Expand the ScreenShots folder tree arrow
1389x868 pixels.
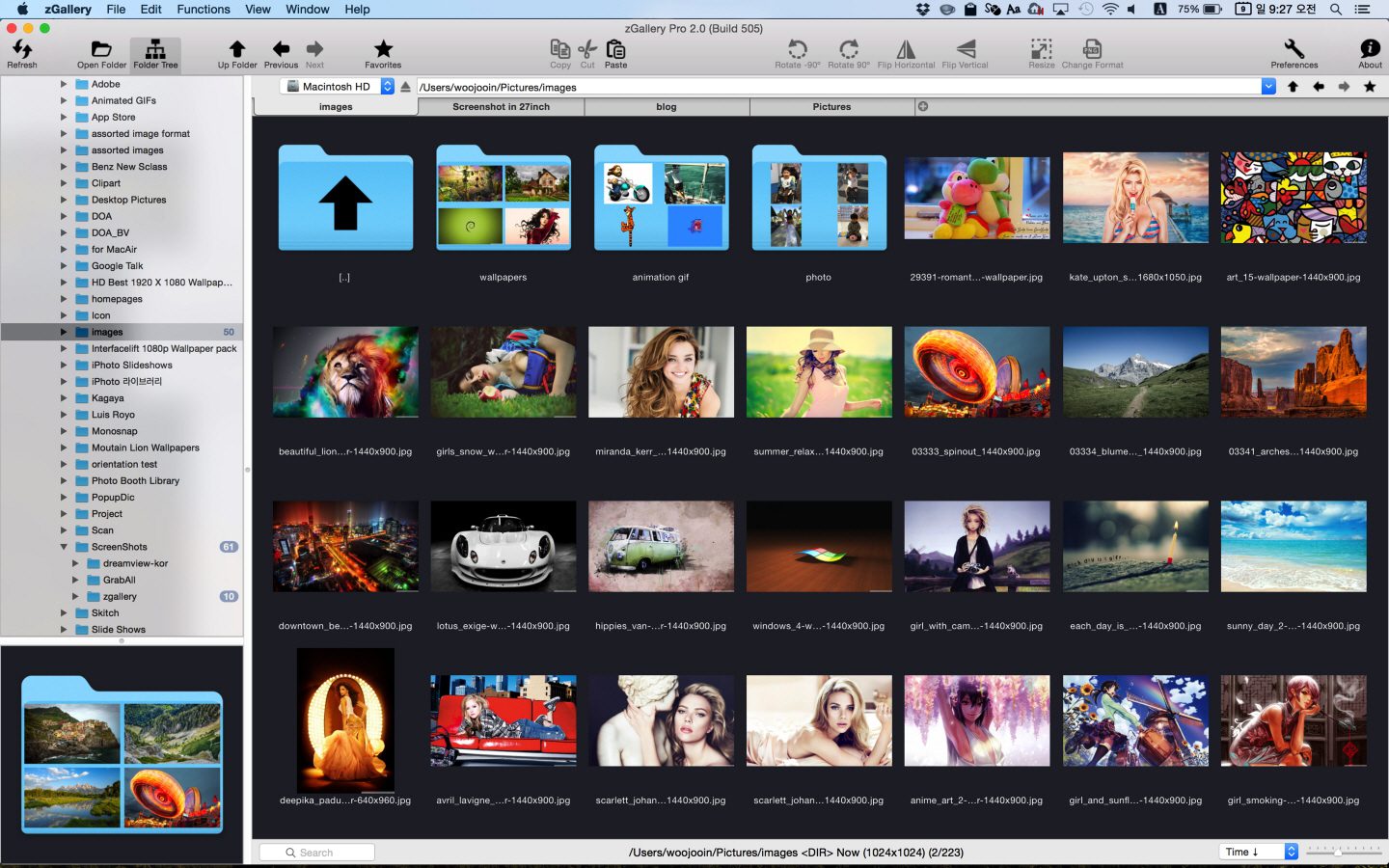point(62,547)
